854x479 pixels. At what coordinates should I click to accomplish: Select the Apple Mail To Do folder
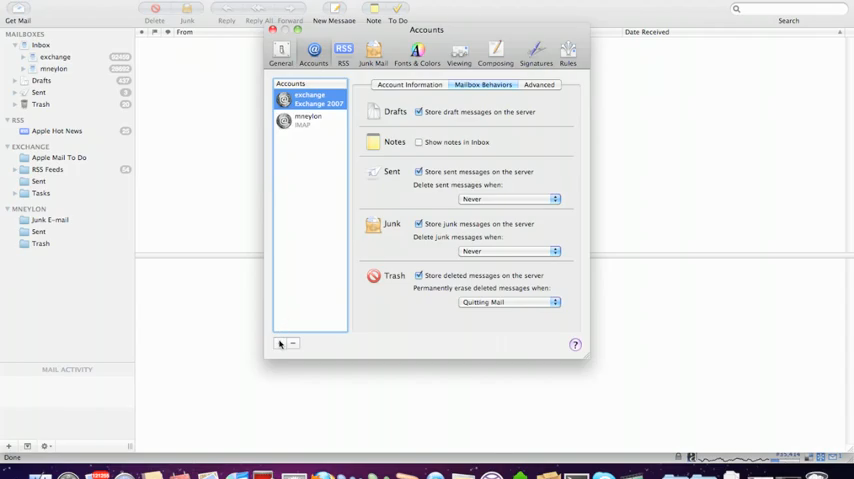(x=59, y=157)
